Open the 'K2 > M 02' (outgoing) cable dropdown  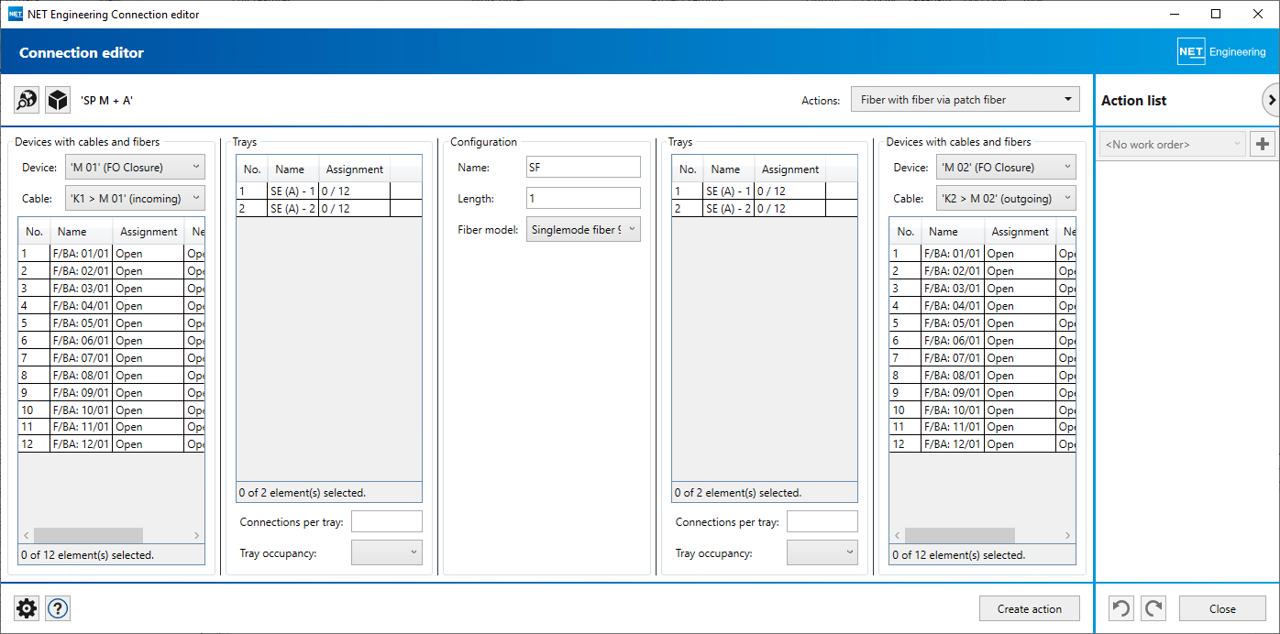pos(1006,198)
